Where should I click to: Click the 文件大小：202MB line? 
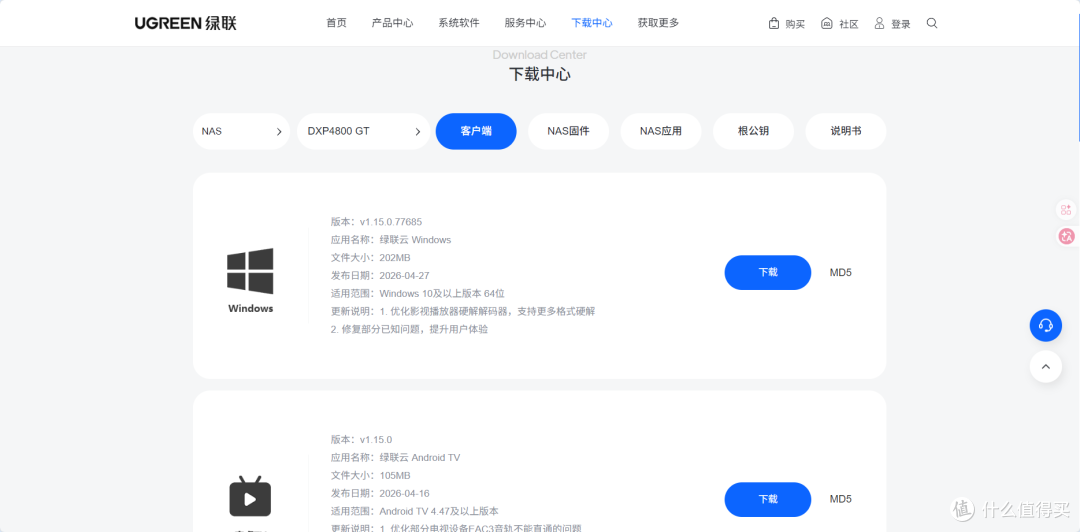click(371, 258)
